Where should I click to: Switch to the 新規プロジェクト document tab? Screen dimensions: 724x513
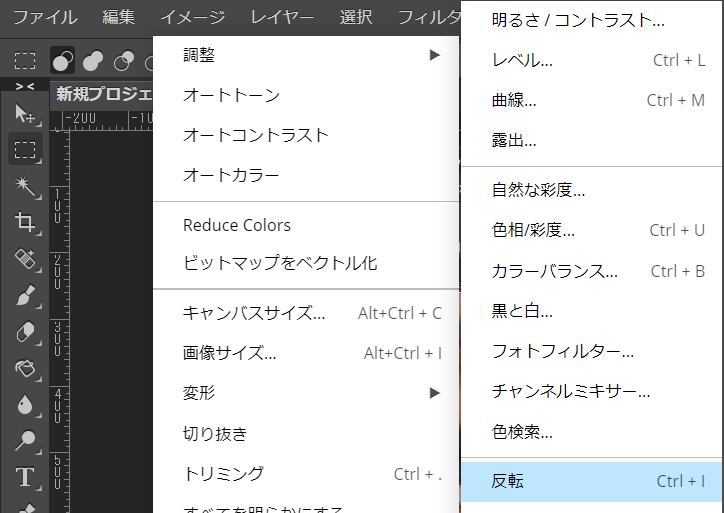[104, 94]
